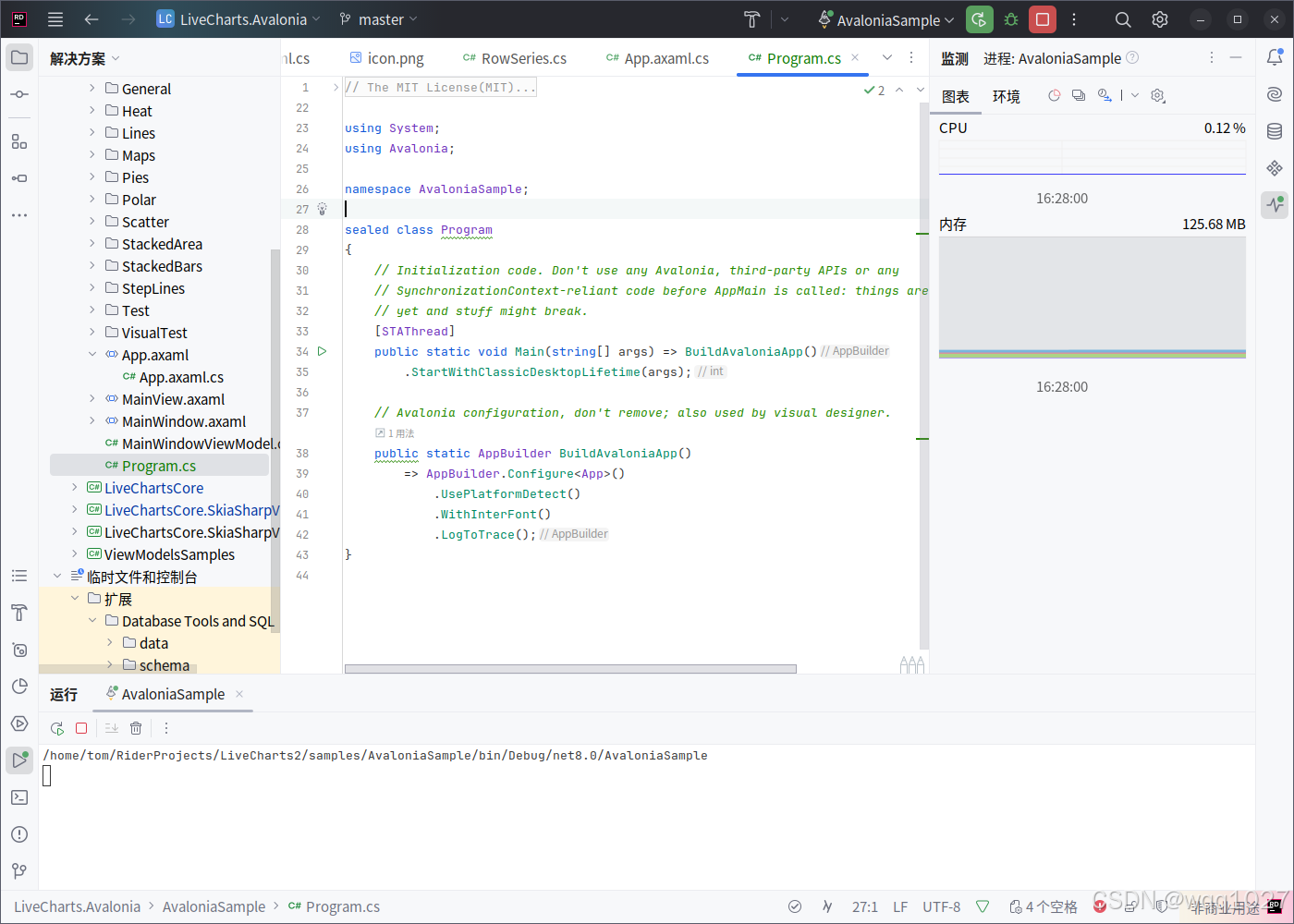Click the lightbulb quick-fix icon on line 27
1294x924 pixels.
323,209
